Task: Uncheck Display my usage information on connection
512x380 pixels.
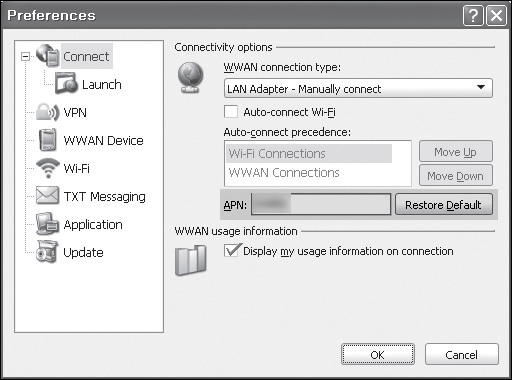Action: coord(231,250)
